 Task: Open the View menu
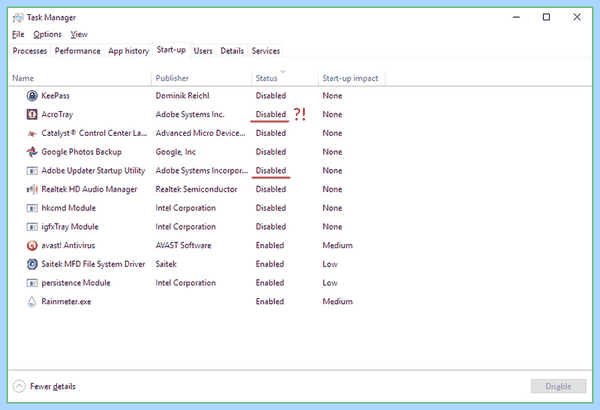click(x=79, y=34)
